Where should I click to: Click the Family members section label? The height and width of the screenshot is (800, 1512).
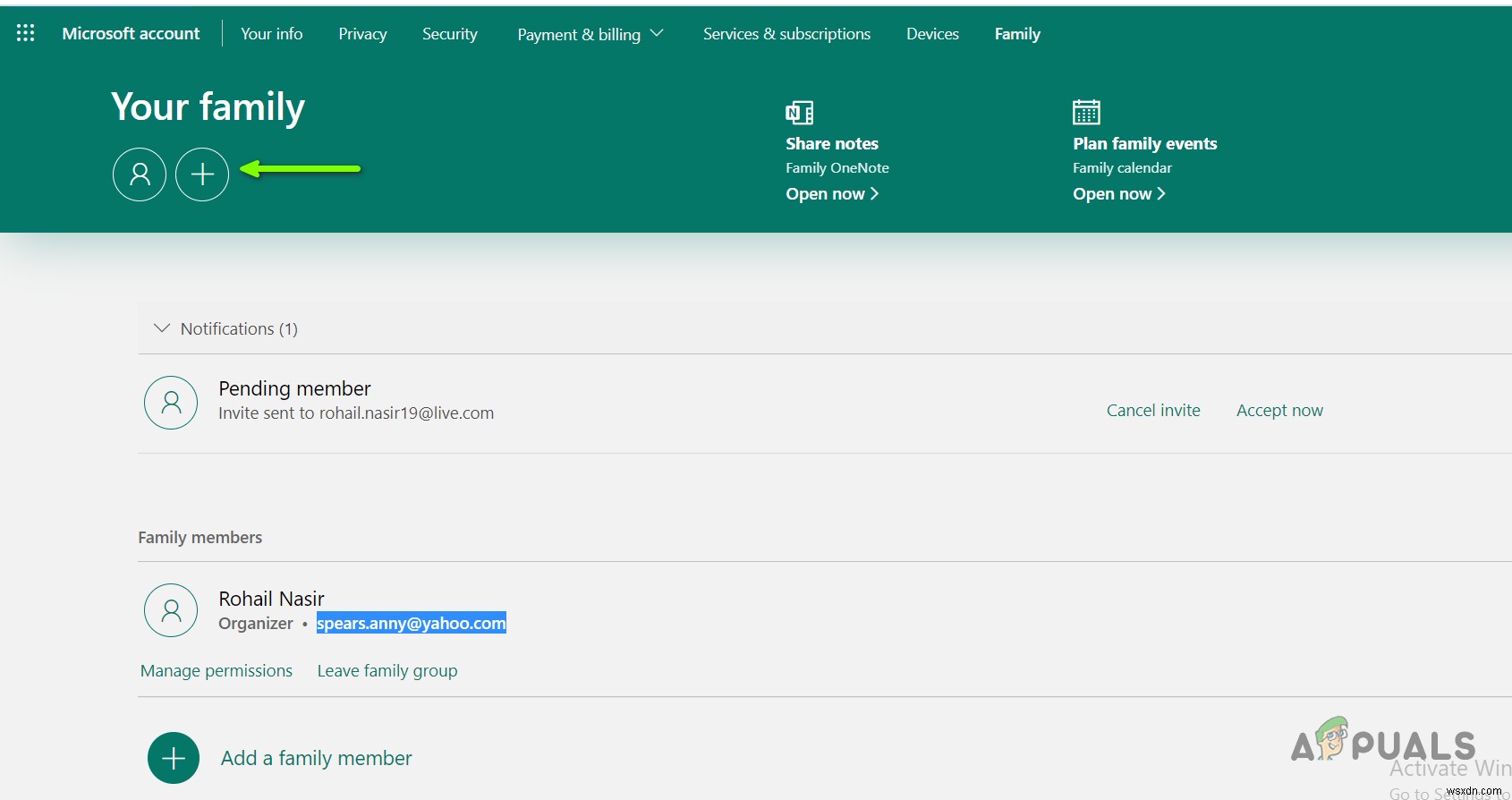point(200,538)
